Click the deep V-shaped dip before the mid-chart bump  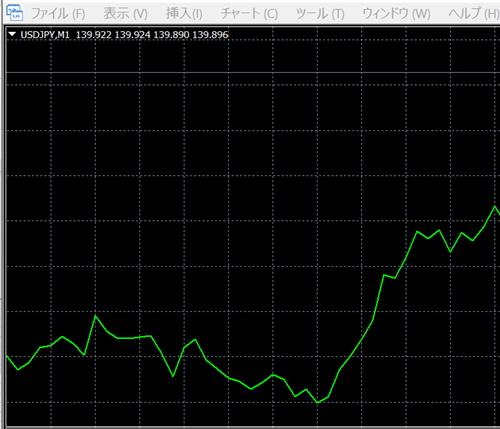pyautogui.click(x=173, y=376)
